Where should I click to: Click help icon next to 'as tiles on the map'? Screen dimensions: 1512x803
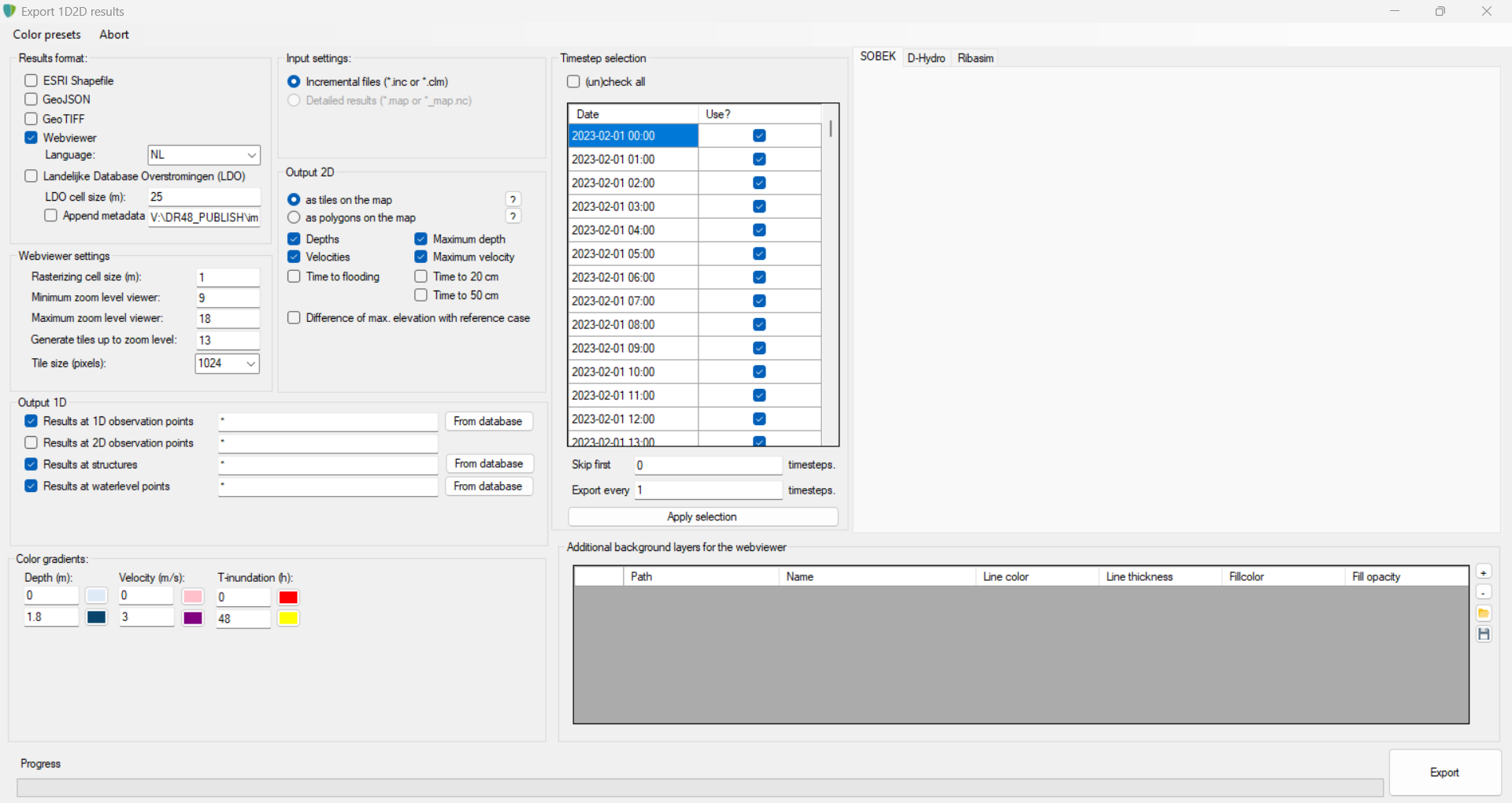click(513, 199)
